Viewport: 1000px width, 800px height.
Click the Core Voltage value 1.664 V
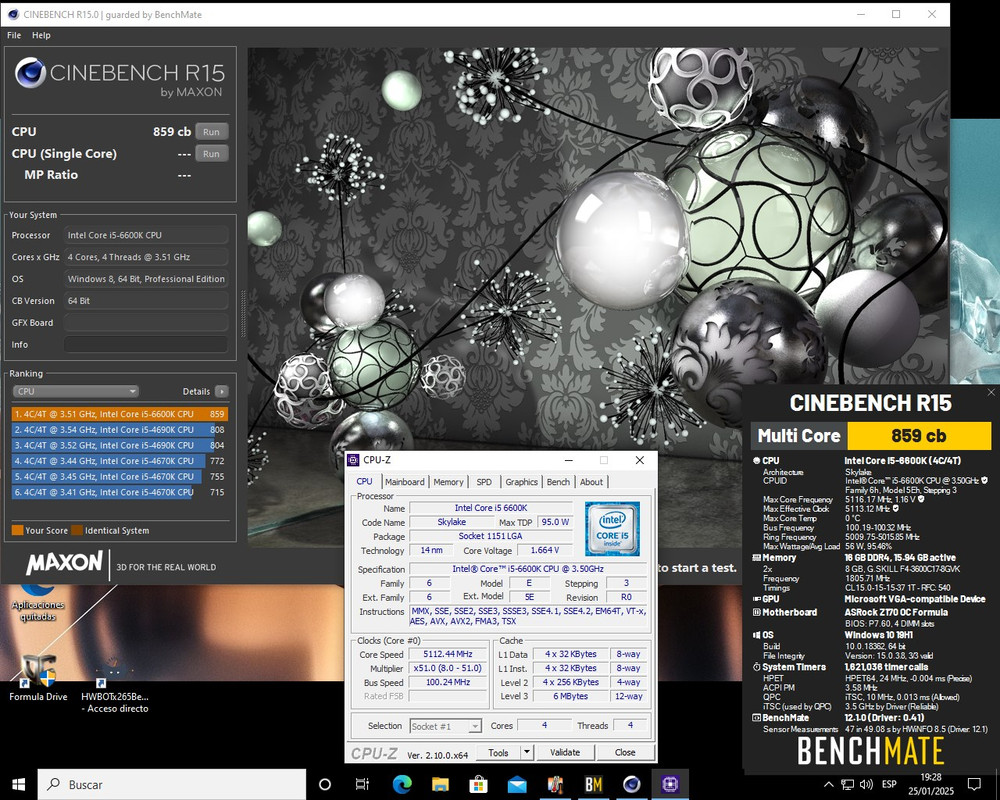(546, 550)
